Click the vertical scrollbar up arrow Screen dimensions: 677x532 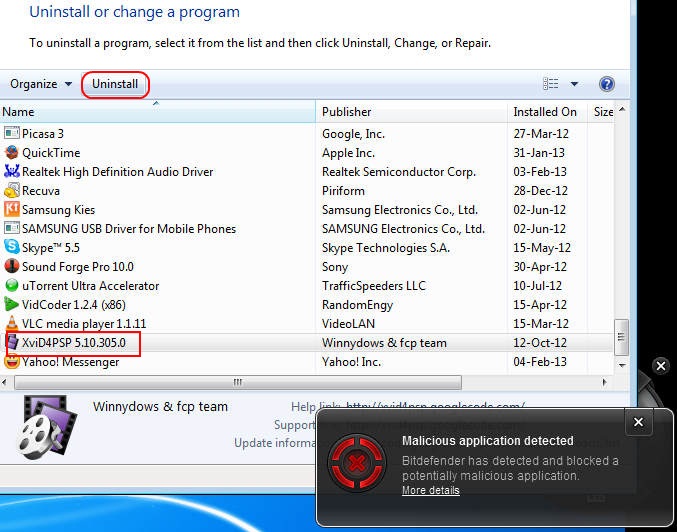[x=622, y=110]
